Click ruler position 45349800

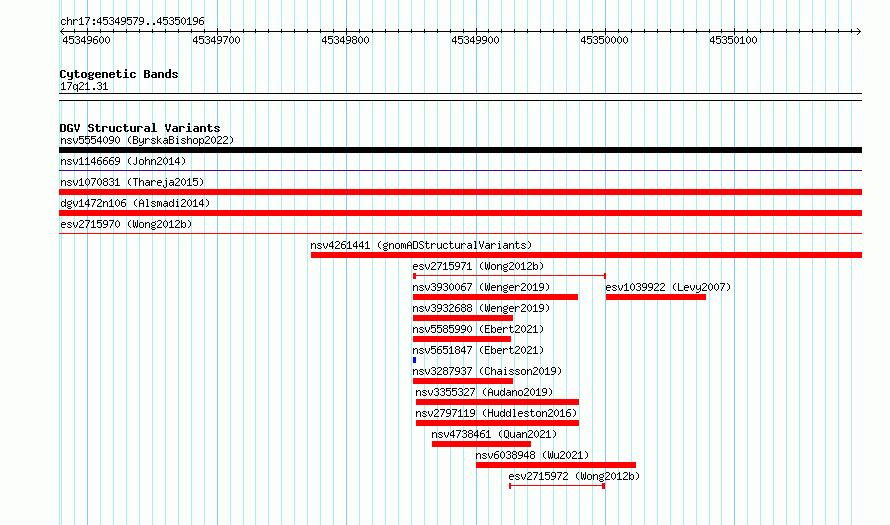tap(345, 40)
